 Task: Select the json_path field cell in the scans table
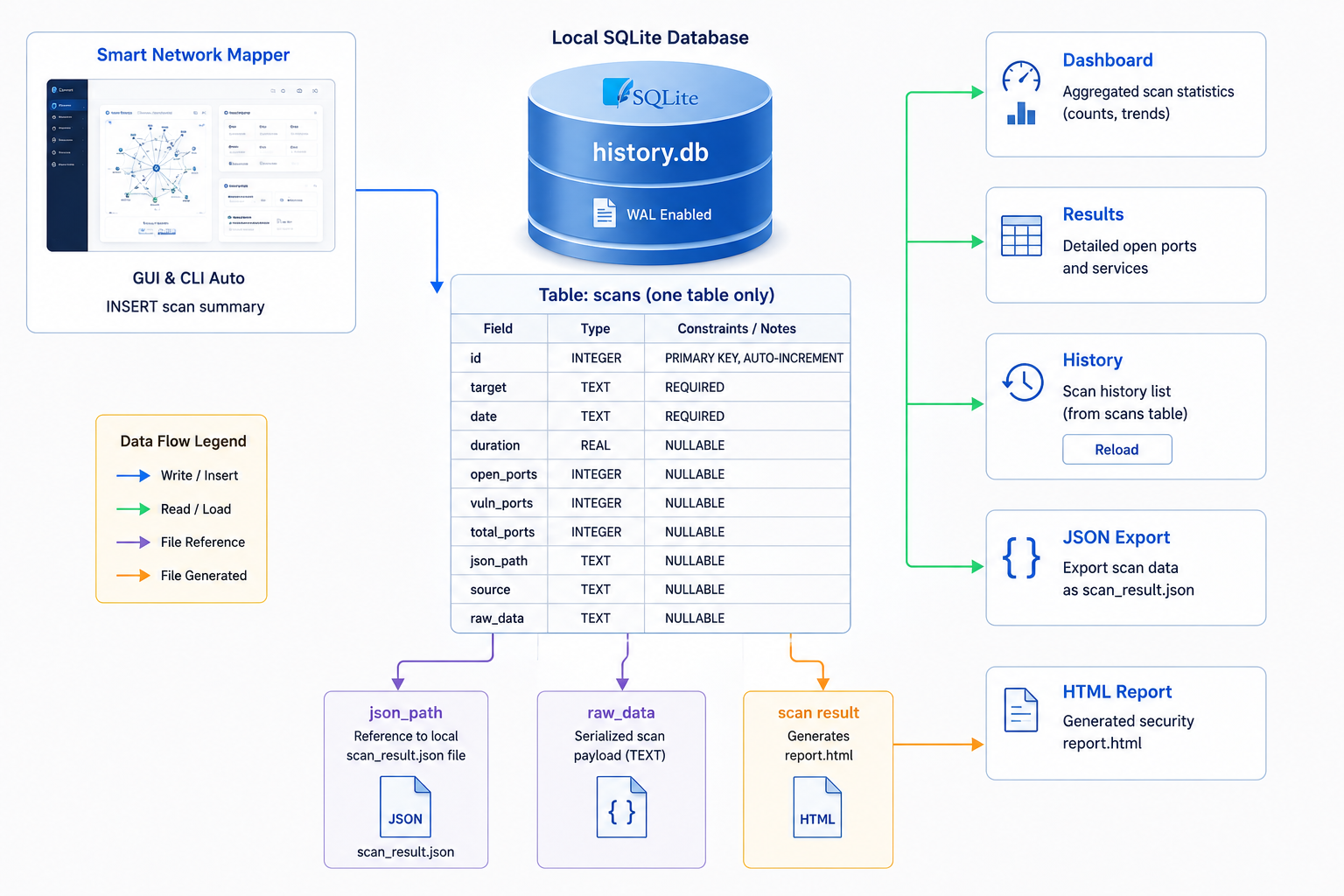(x=499, y=561)
